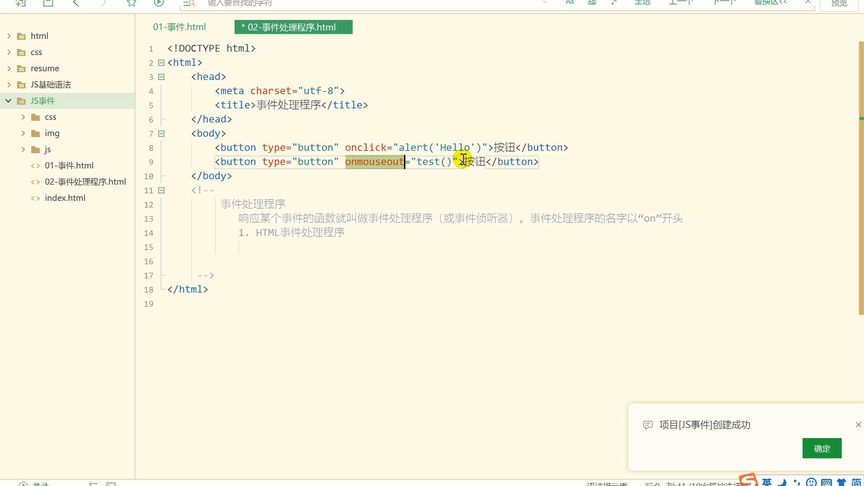Image resolution: width=864 pixels, height=486 pixels.
Task: Dismiss the project created notification with X
Action: pos(858,424)
